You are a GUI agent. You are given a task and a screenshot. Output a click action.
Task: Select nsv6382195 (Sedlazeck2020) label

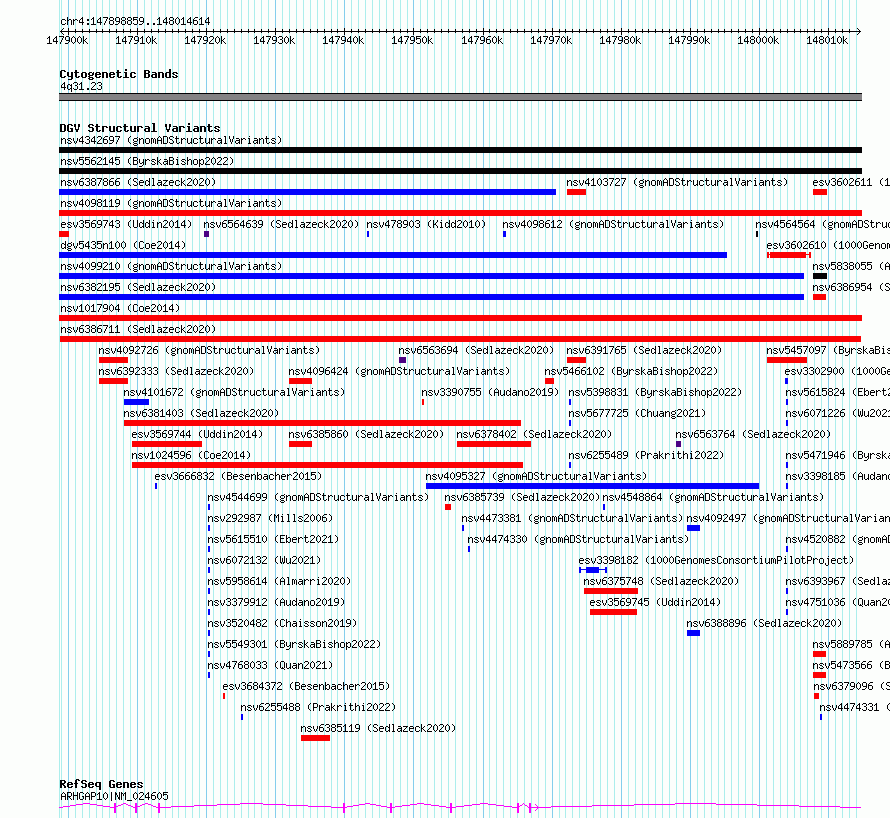pyautogui.click(x=138, y=287)
